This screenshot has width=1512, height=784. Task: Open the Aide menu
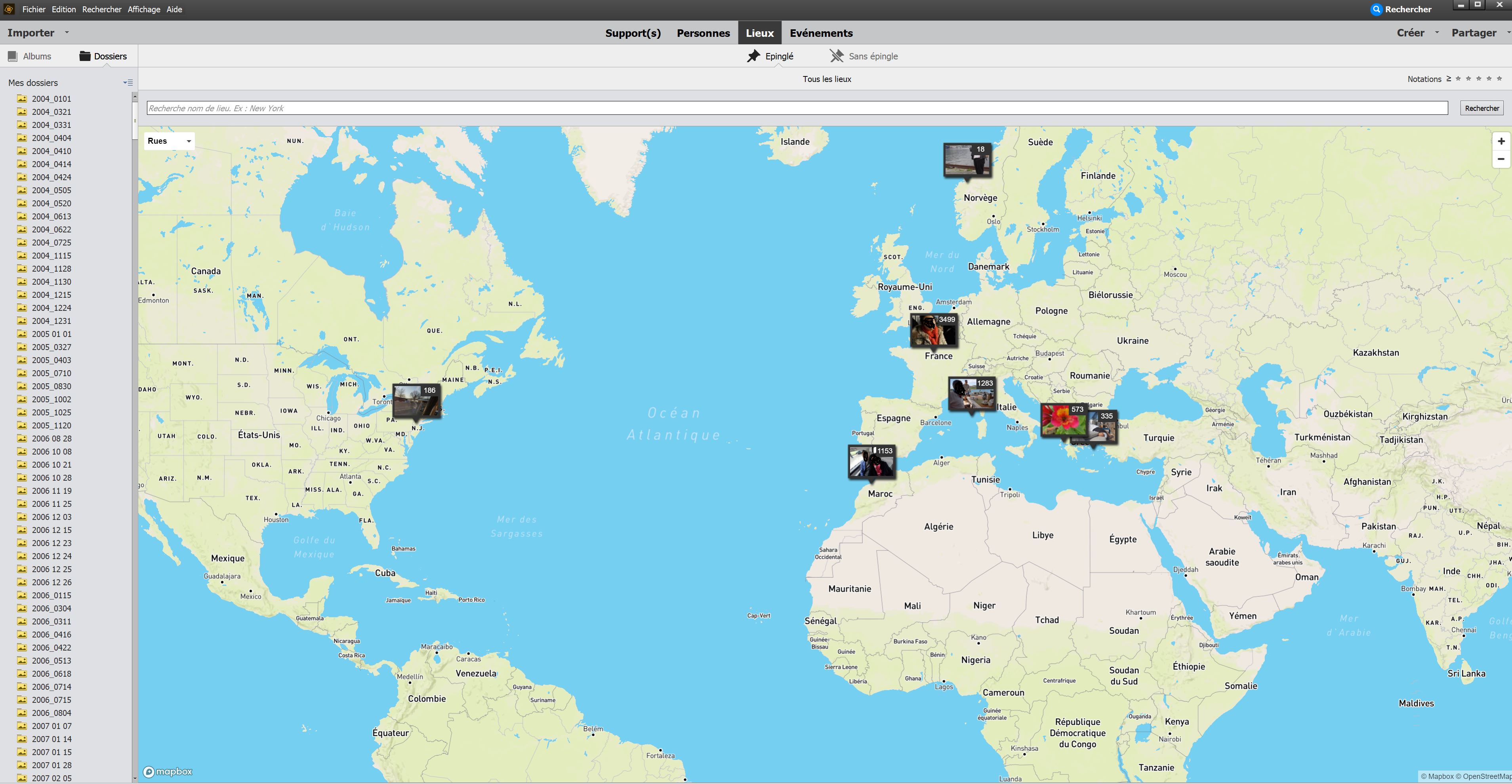point(174,10)
